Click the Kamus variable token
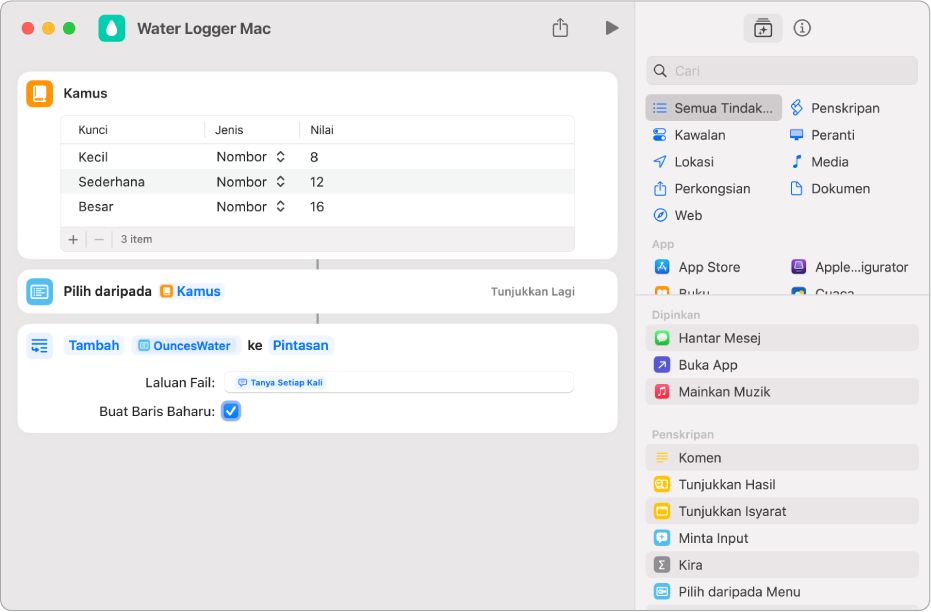 coord(191,291)
